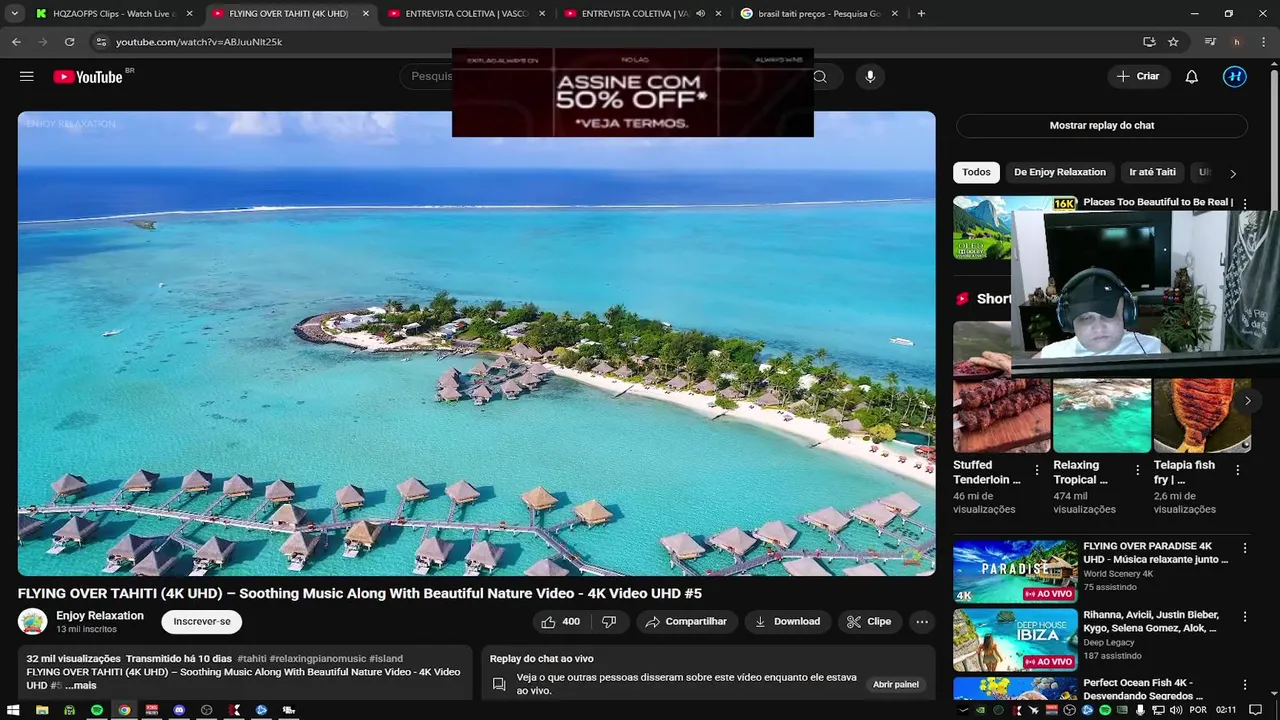This screenshot has width=1280, height=720.
Task: Open Discord from the taskbar
Action: [x=179, y=710]
